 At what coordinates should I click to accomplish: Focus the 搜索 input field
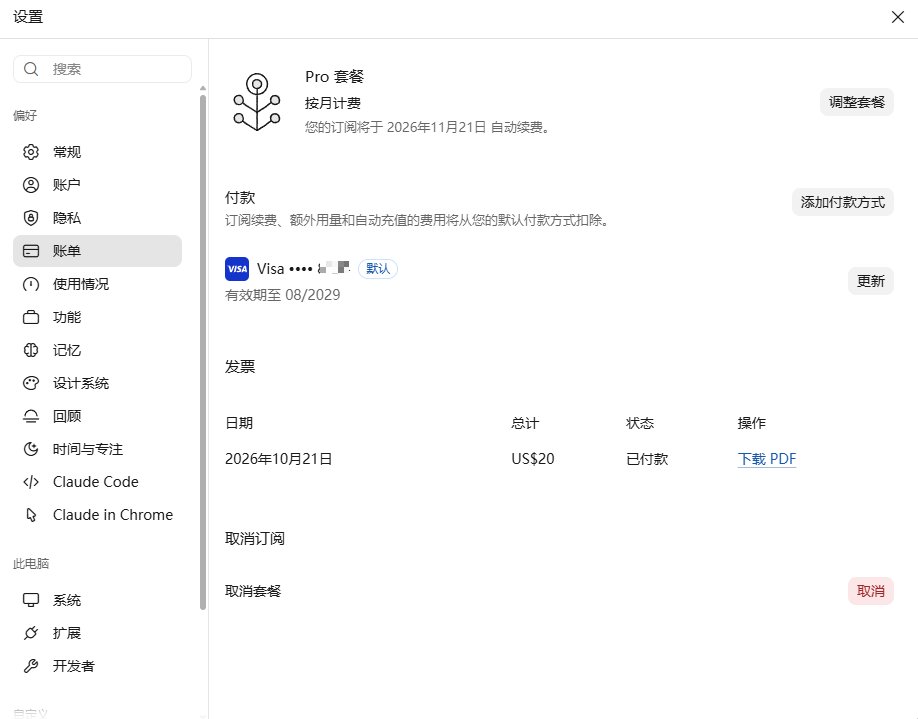point(102,69)
